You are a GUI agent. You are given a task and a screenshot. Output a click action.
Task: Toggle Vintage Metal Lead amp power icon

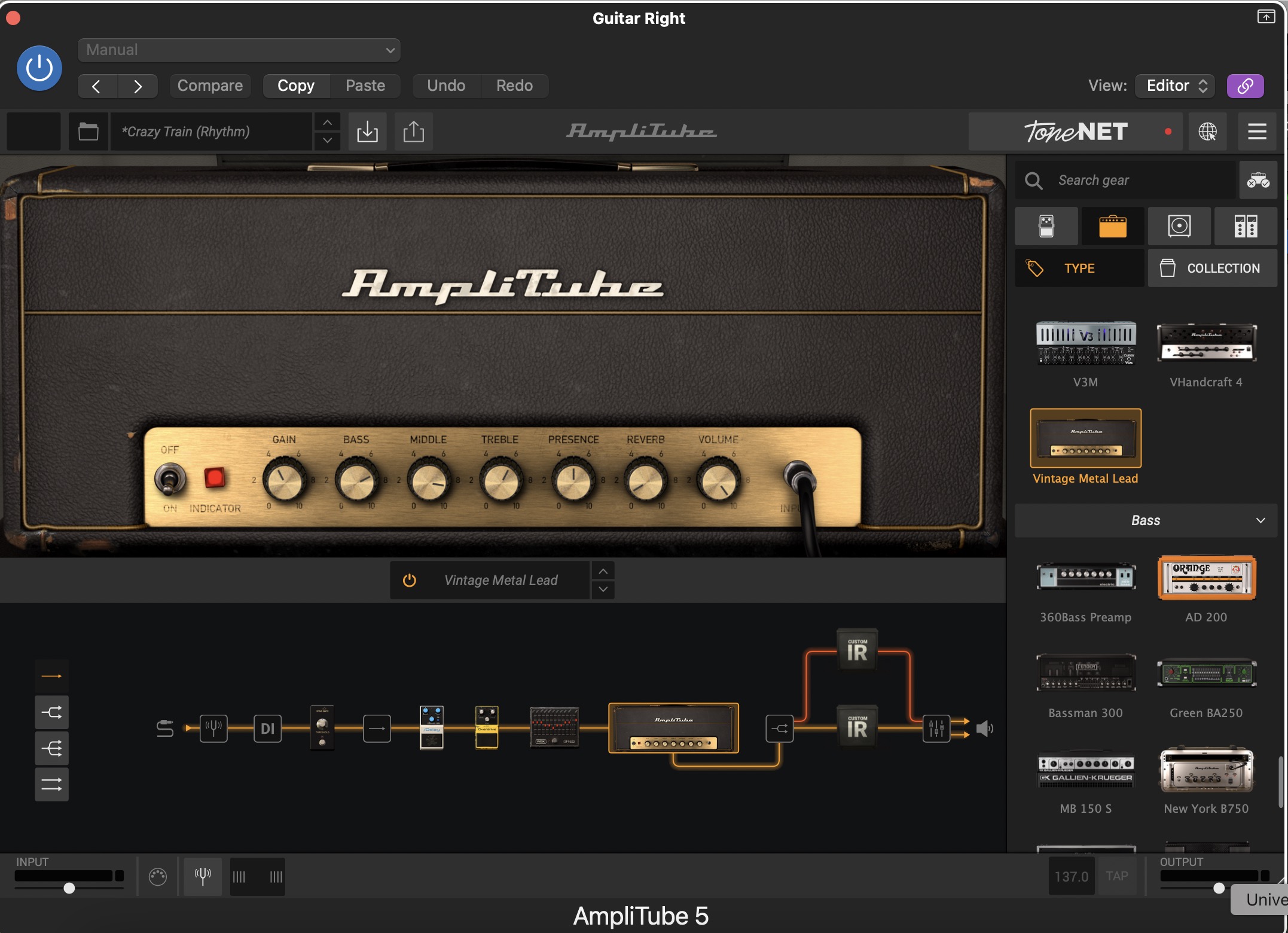click(x=410, y=580)
